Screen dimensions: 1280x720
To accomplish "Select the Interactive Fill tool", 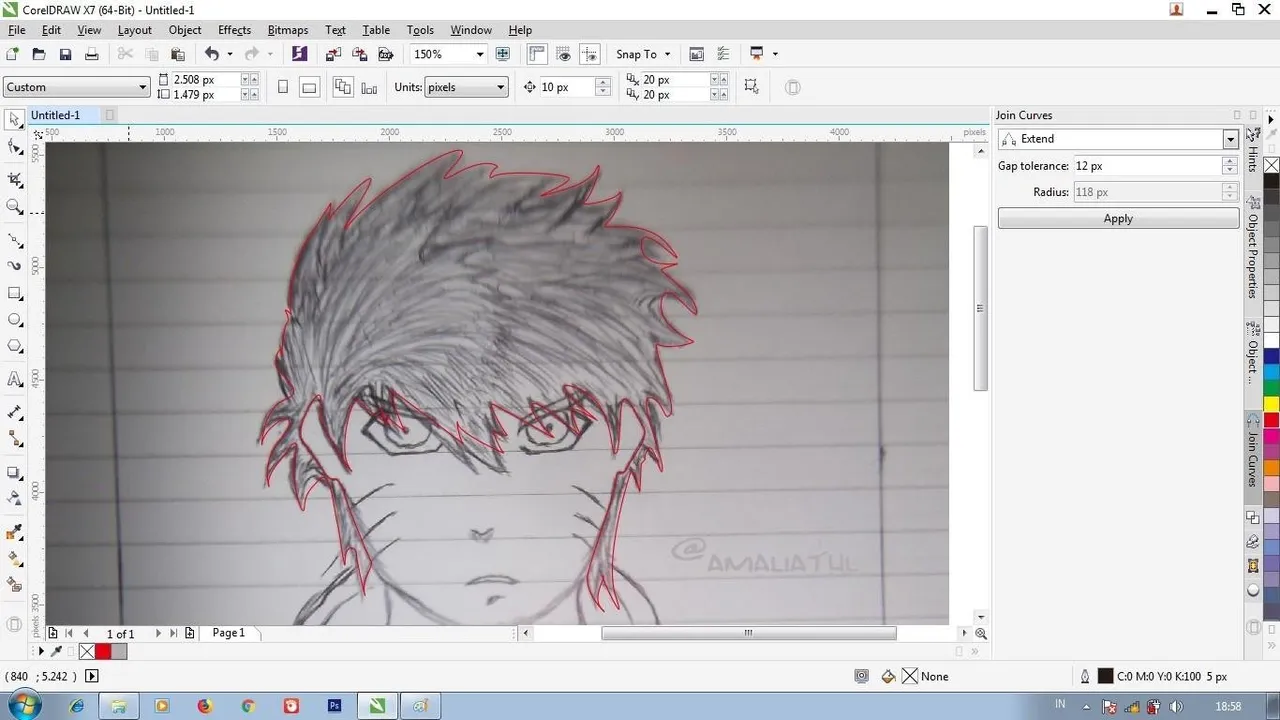I will [14, 558].
